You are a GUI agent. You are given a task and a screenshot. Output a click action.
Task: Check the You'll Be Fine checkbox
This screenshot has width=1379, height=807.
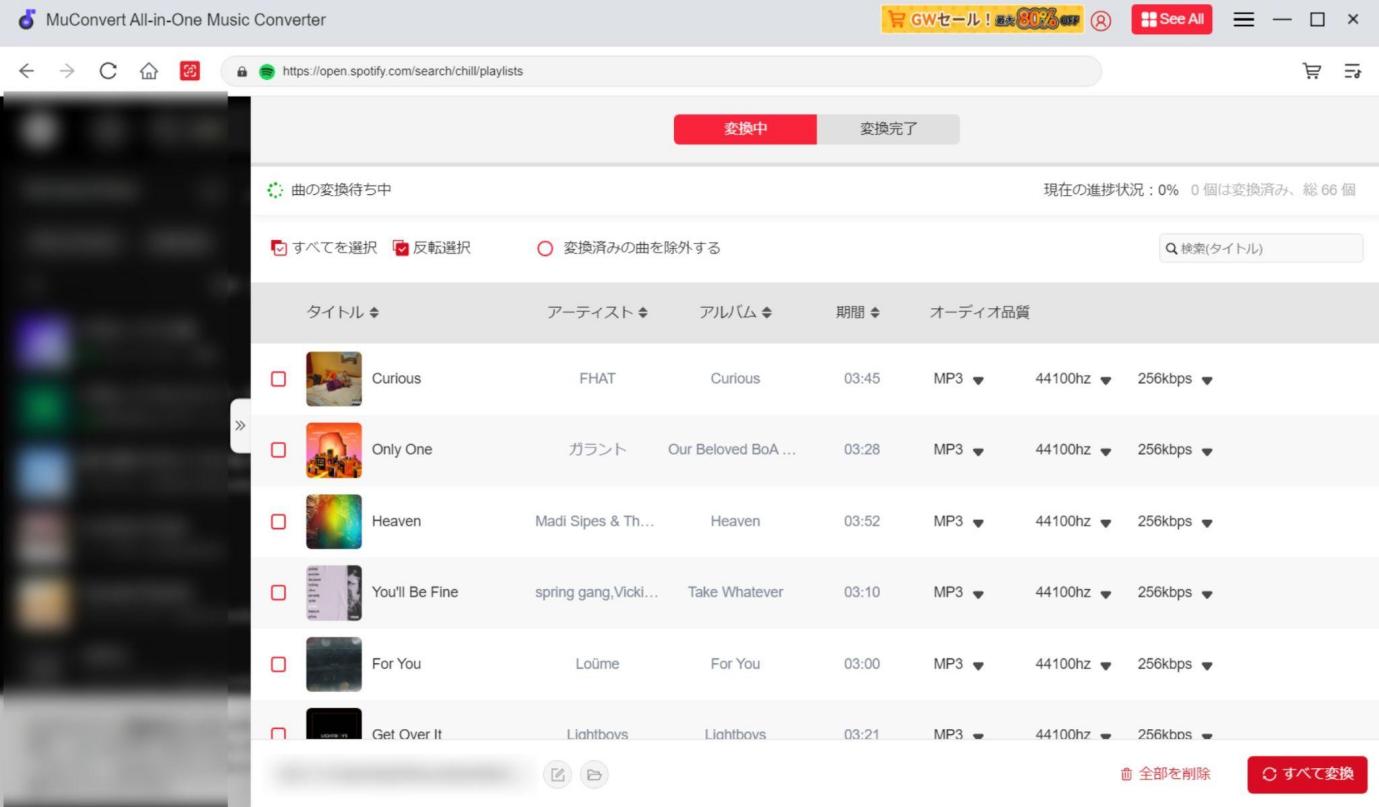(x=278, y=592)
